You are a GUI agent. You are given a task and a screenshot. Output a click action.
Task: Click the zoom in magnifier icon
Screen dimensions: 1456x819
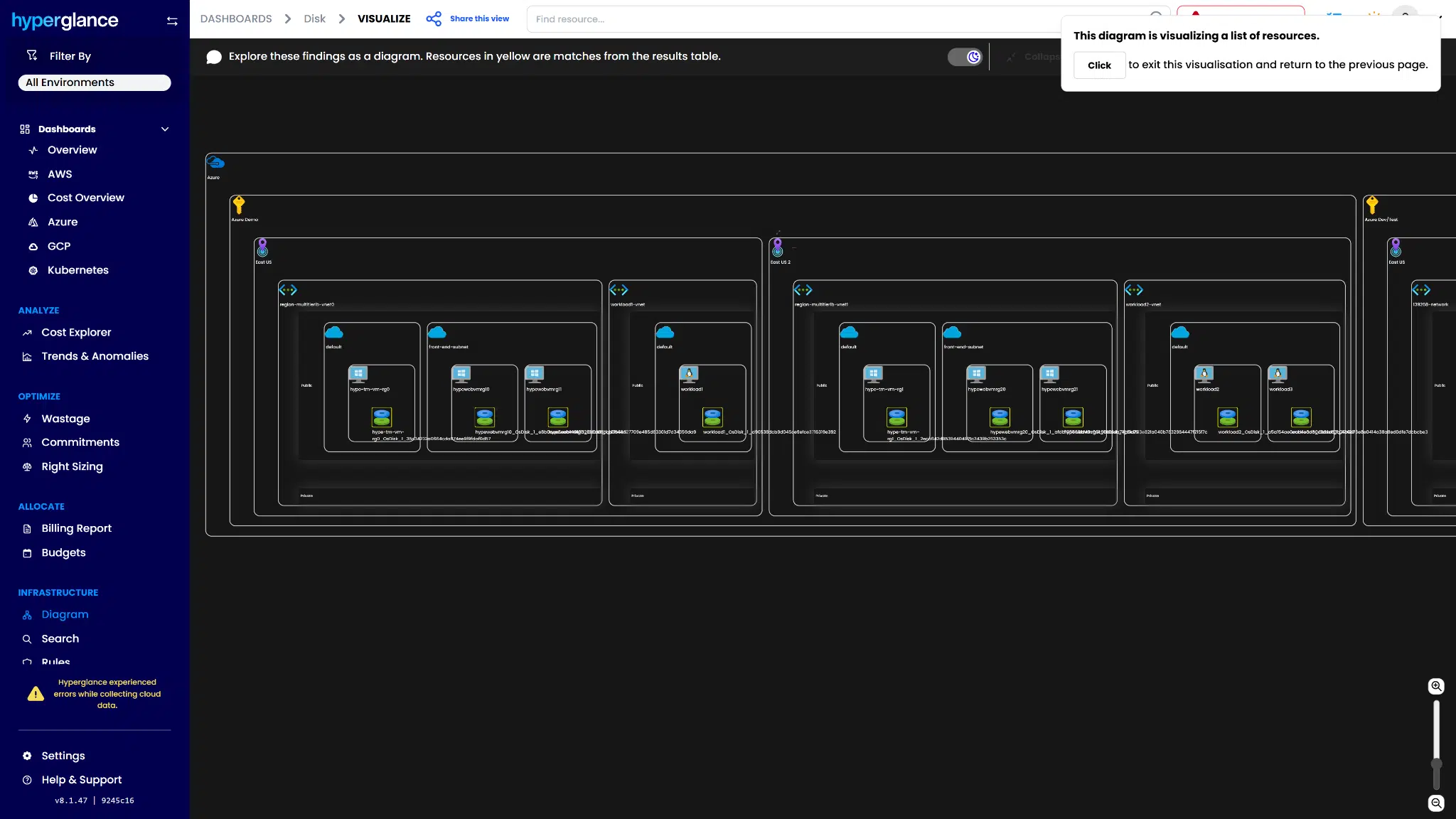point(1436,686)
